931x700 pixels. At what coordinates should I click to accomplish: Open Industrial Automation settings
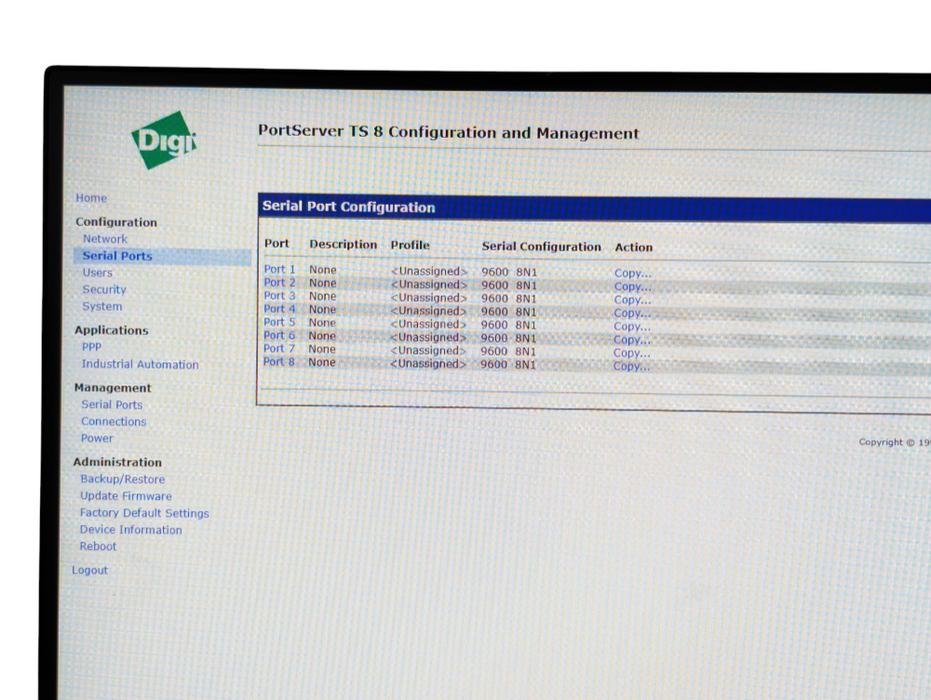click(x=140, y=364)
